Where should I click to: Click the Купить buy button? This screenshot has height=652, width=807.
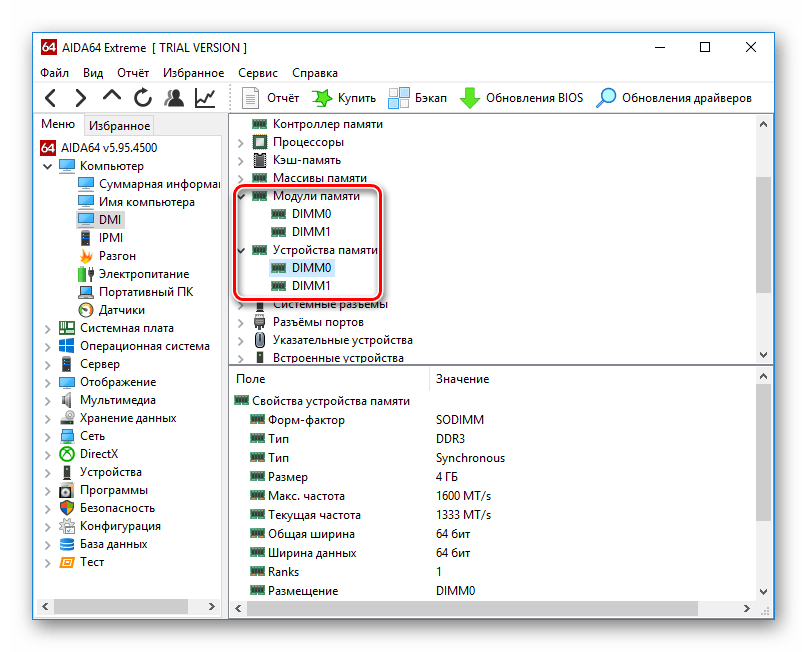[x=344, y=98]
